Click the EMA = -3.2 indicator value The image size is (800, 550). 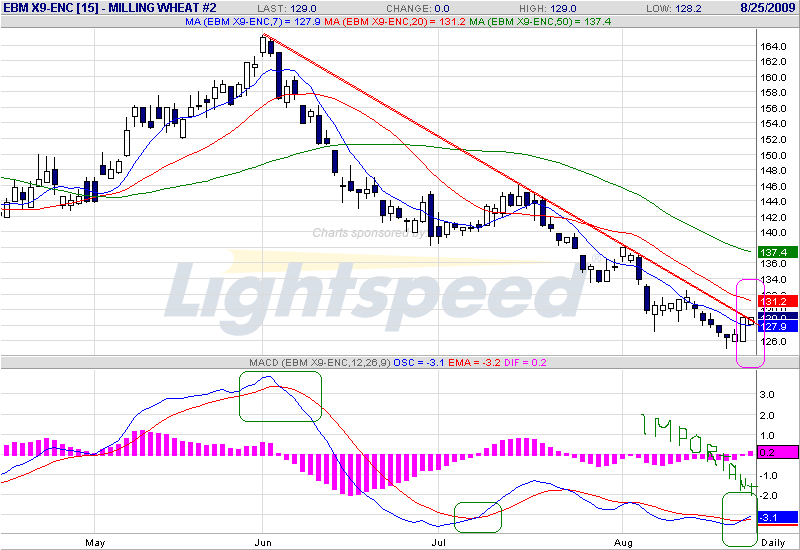tap(474, 363)
